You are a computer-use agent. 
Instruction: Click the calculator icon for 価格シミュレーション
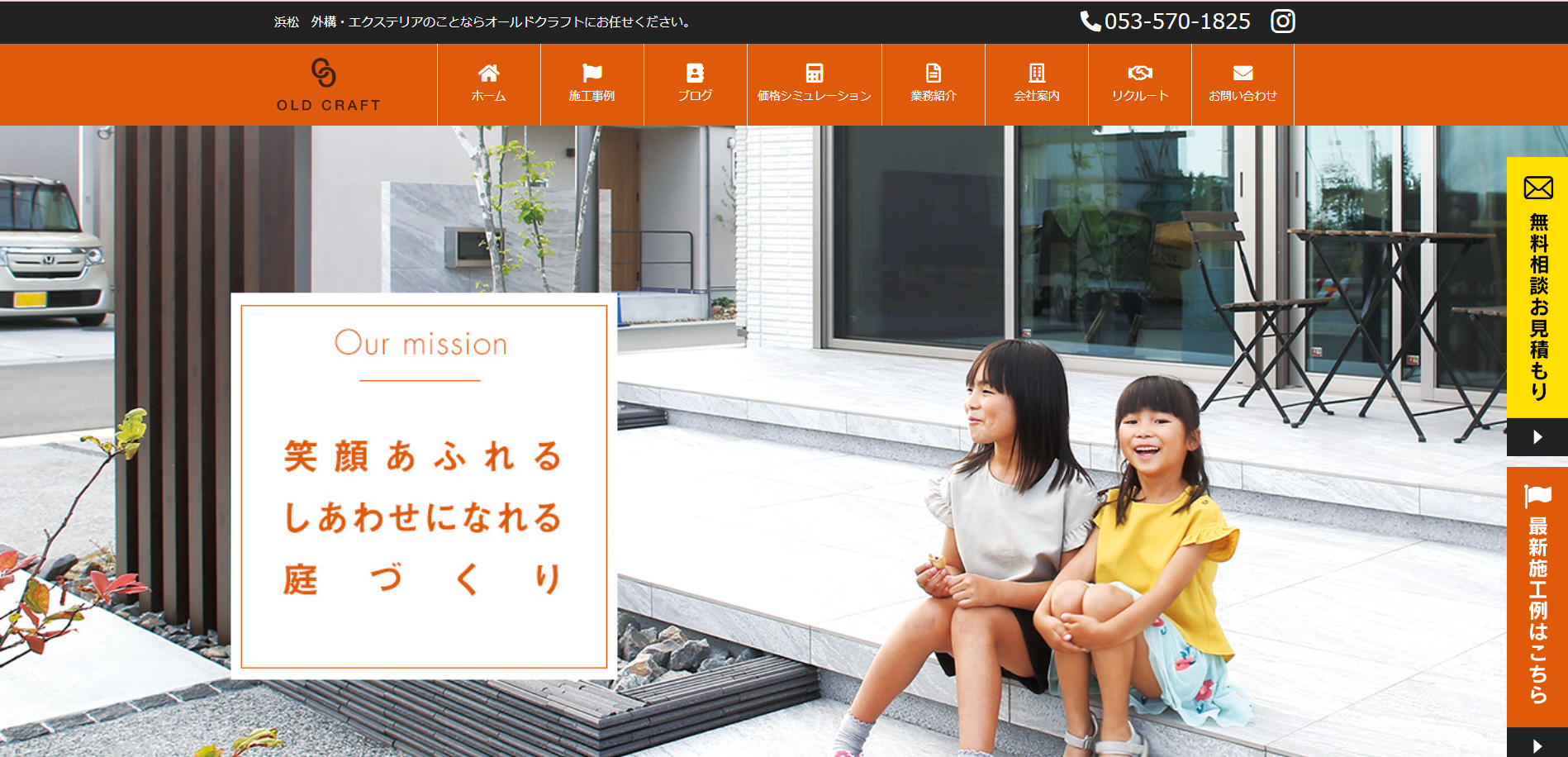[814, 73]
